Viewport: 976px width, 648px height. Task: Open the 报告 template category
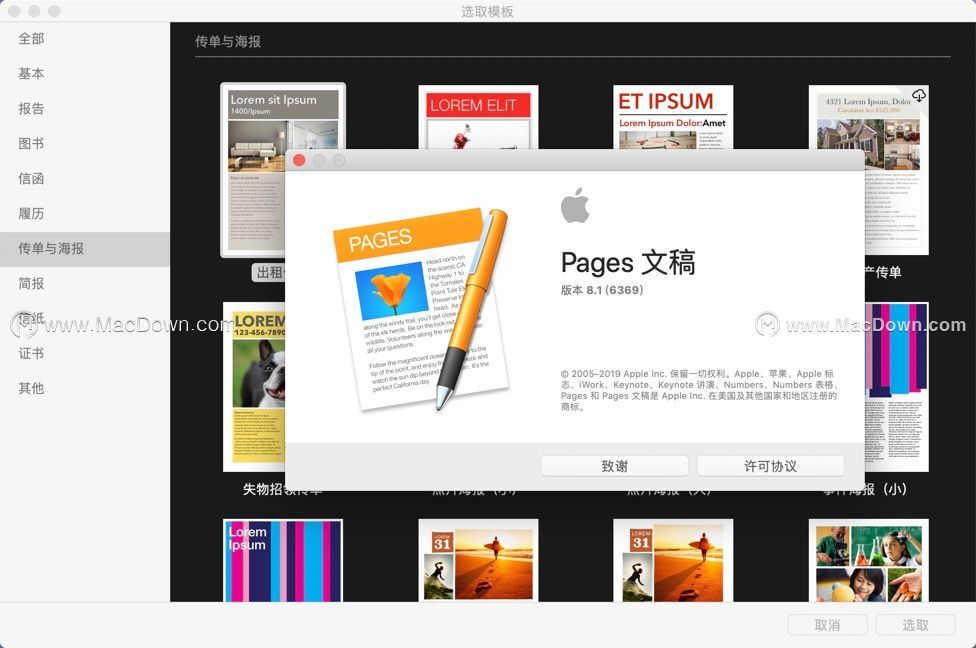(x=31, y=108)
